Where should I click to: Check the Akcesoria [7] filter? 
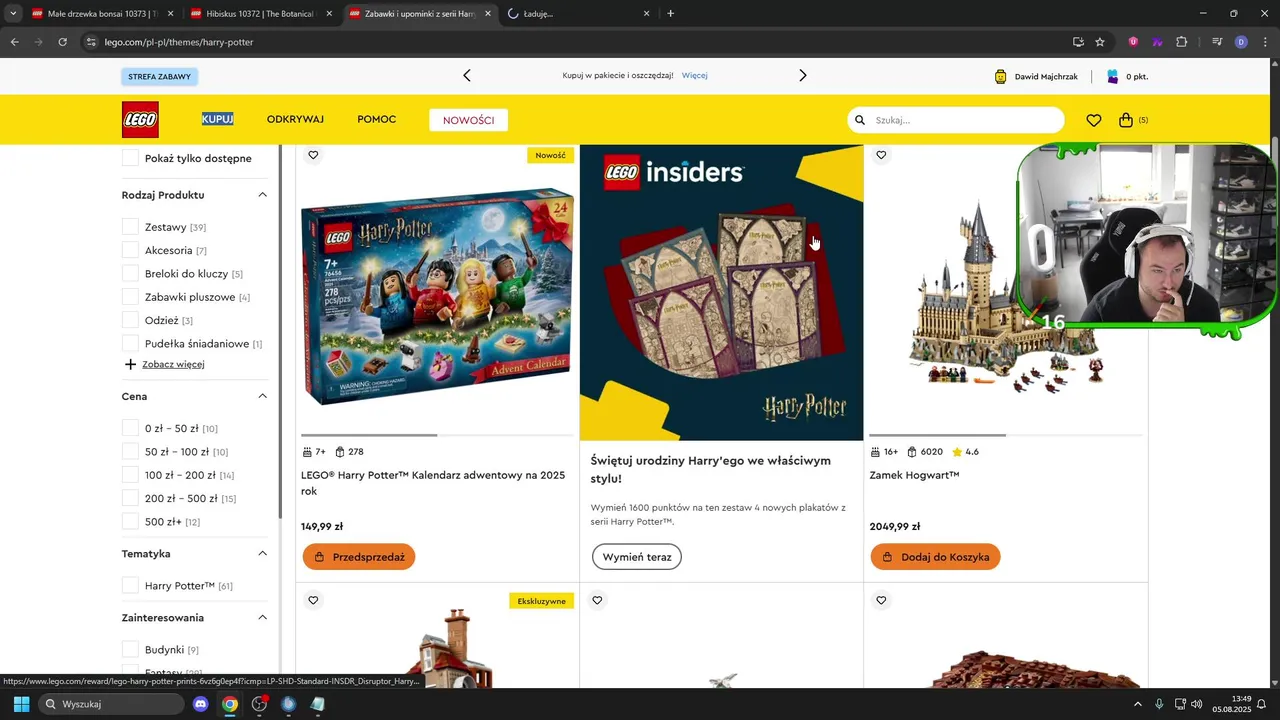130,250
